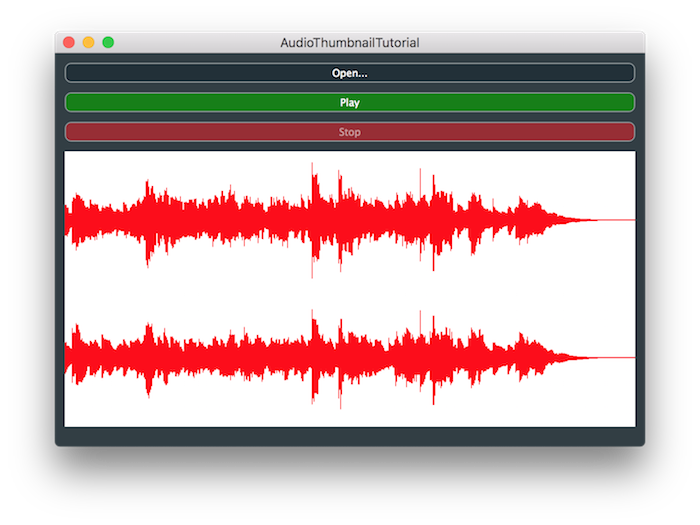The image size is (700, 525).
Task: Click the lower channel waveform thumbnail
Action: click(350, 358)
